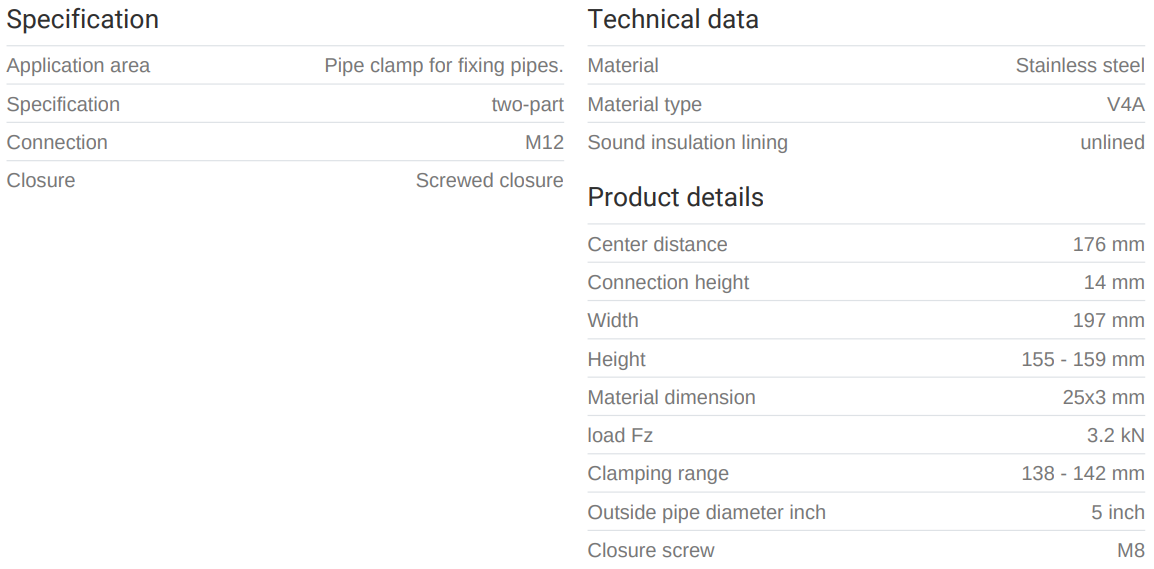
Task: Click the "155 - 159 mm" height value
Action: pyautogui.click(x=1083, y=359)
